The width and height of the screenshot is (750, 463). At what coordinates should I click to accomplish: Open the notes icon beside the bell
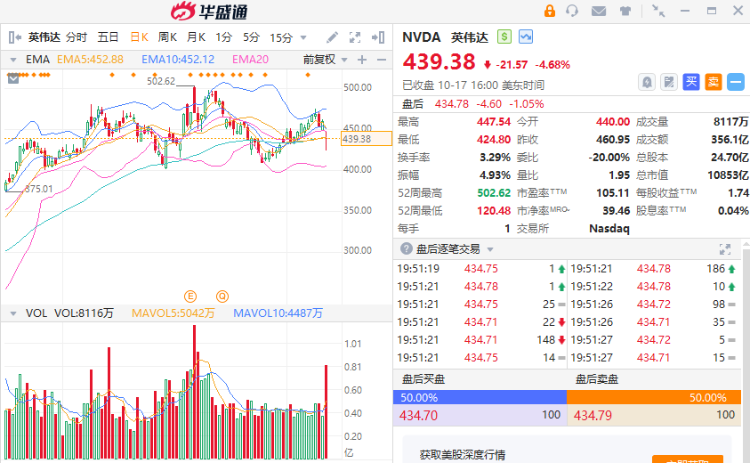coord(669,82)
